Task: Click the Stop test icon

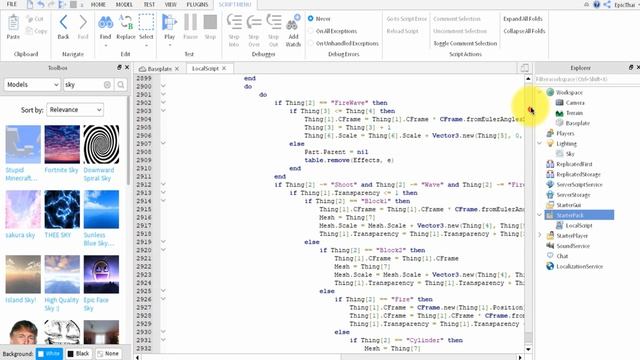Action: click(x=210, y=22)
